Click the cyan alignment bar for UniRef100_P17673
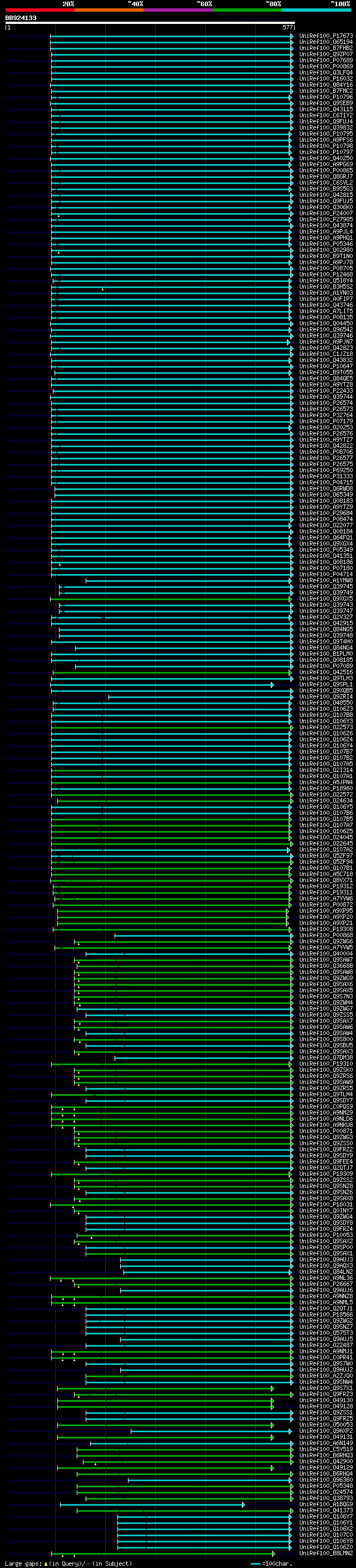Viewport: 356px width, 1568px height. pyautogui.click(x=172, y=36)
